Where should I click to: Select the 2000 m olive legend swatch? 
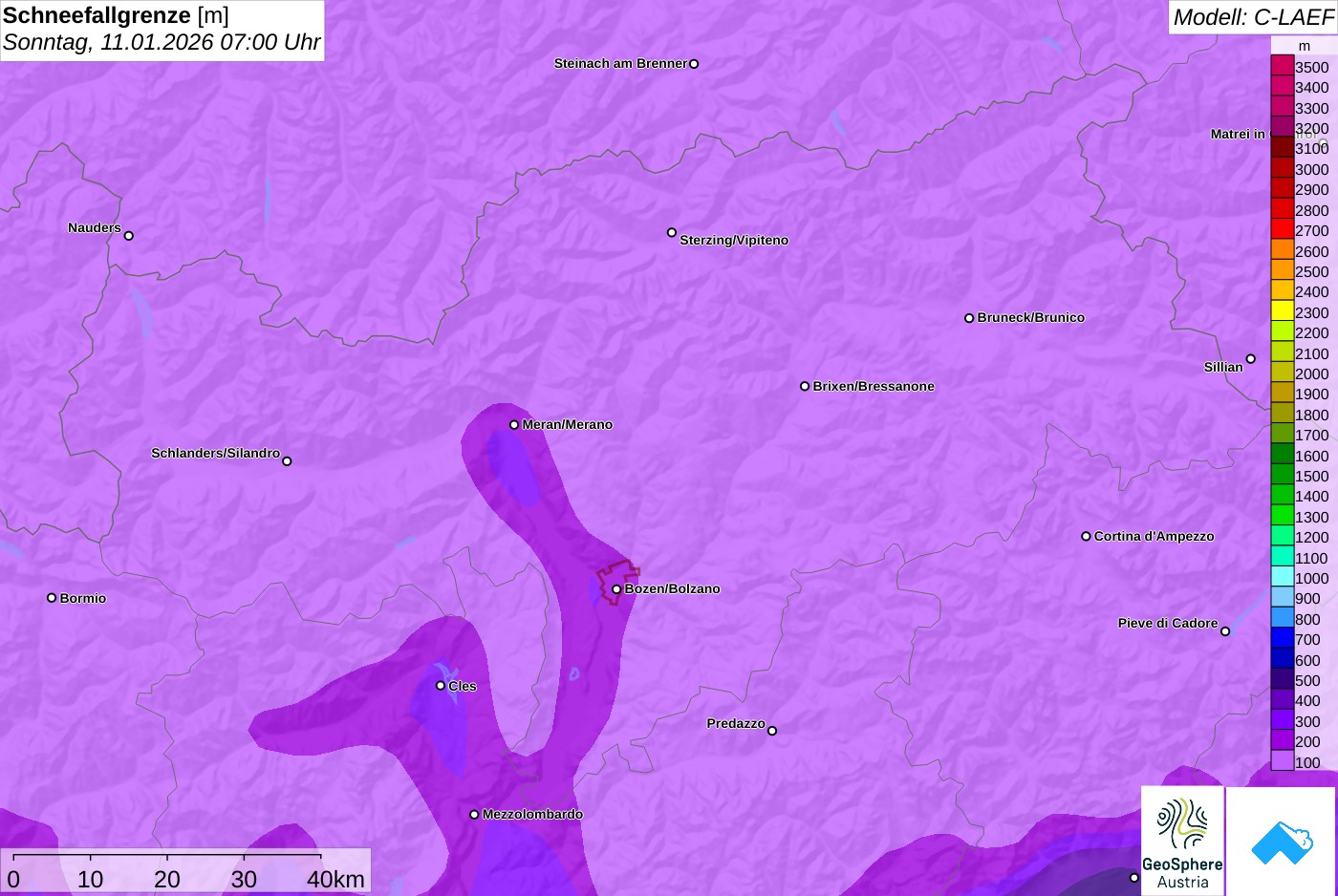1282,373
